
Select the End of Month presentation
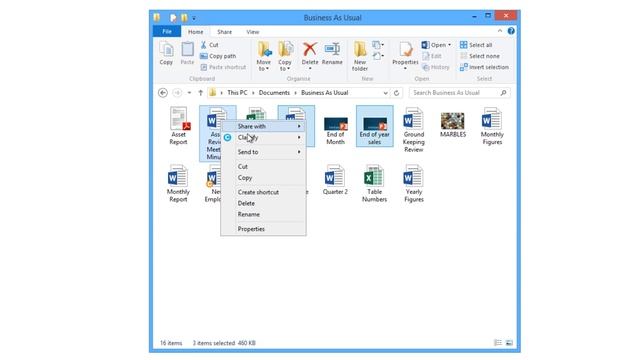click(336, 130)
